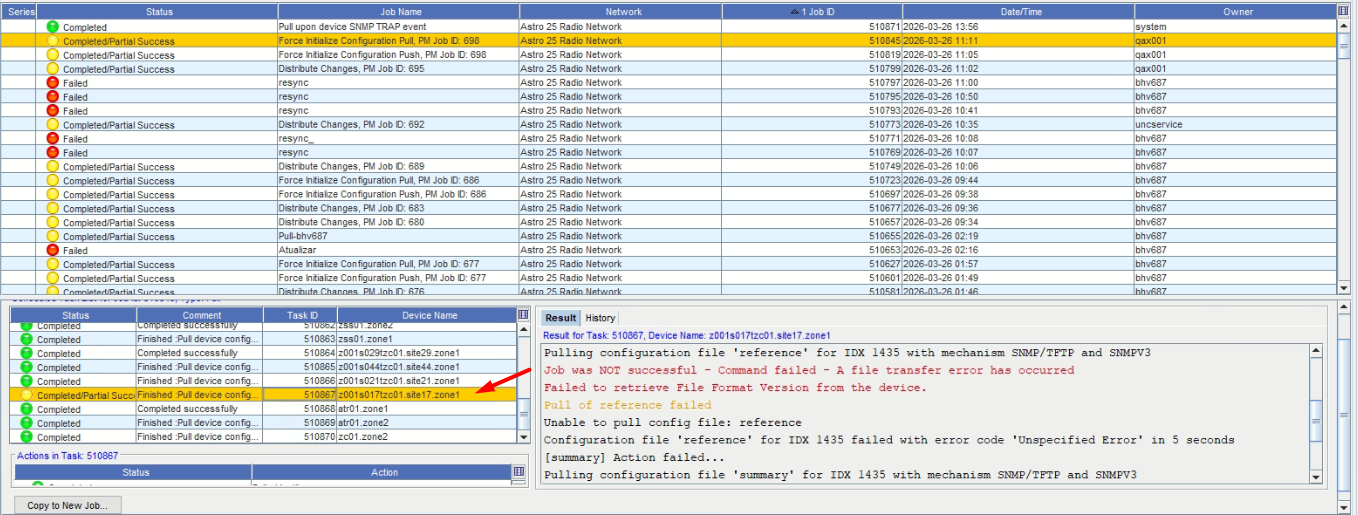Select device z001s017tzc01.site17.zone1 row

pos(264,395)
